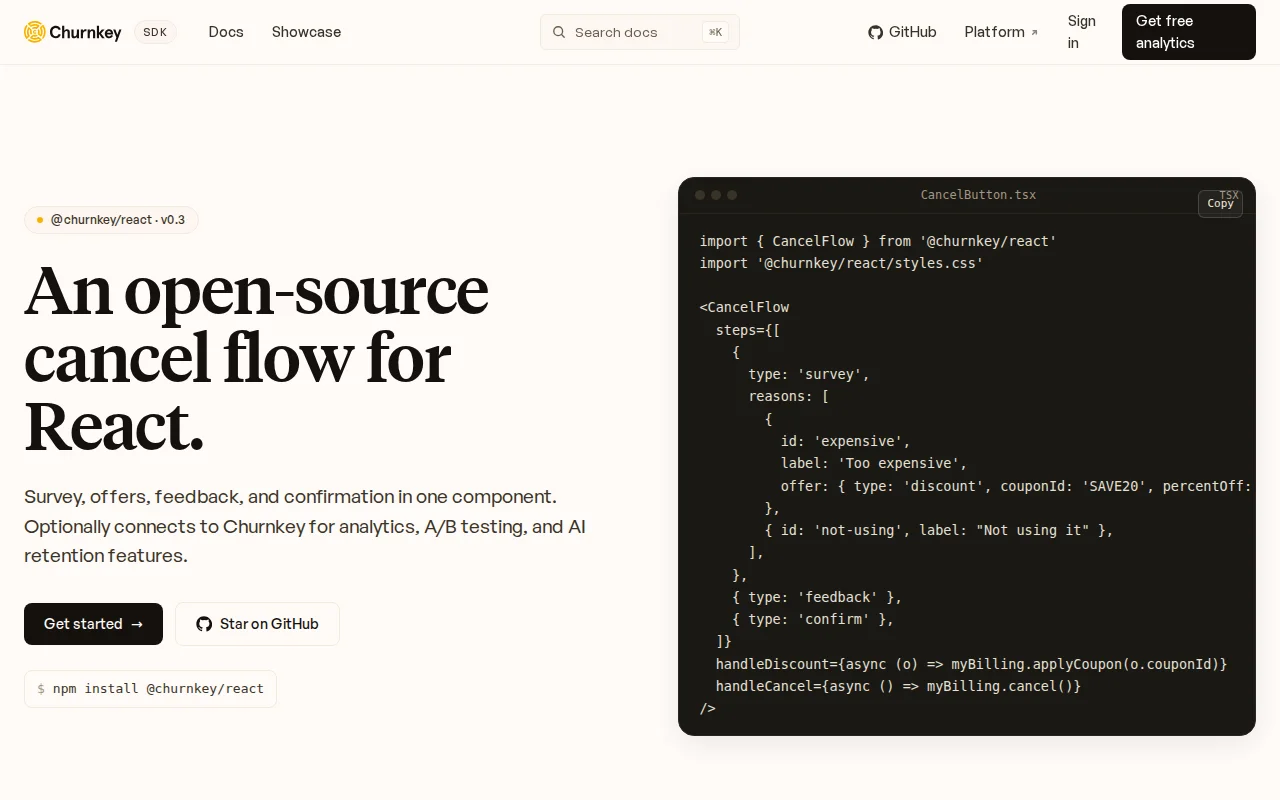Click the ⌘K shortcut badge
Viewport: 1280px width, 800px height.
(x=715, y=32)
